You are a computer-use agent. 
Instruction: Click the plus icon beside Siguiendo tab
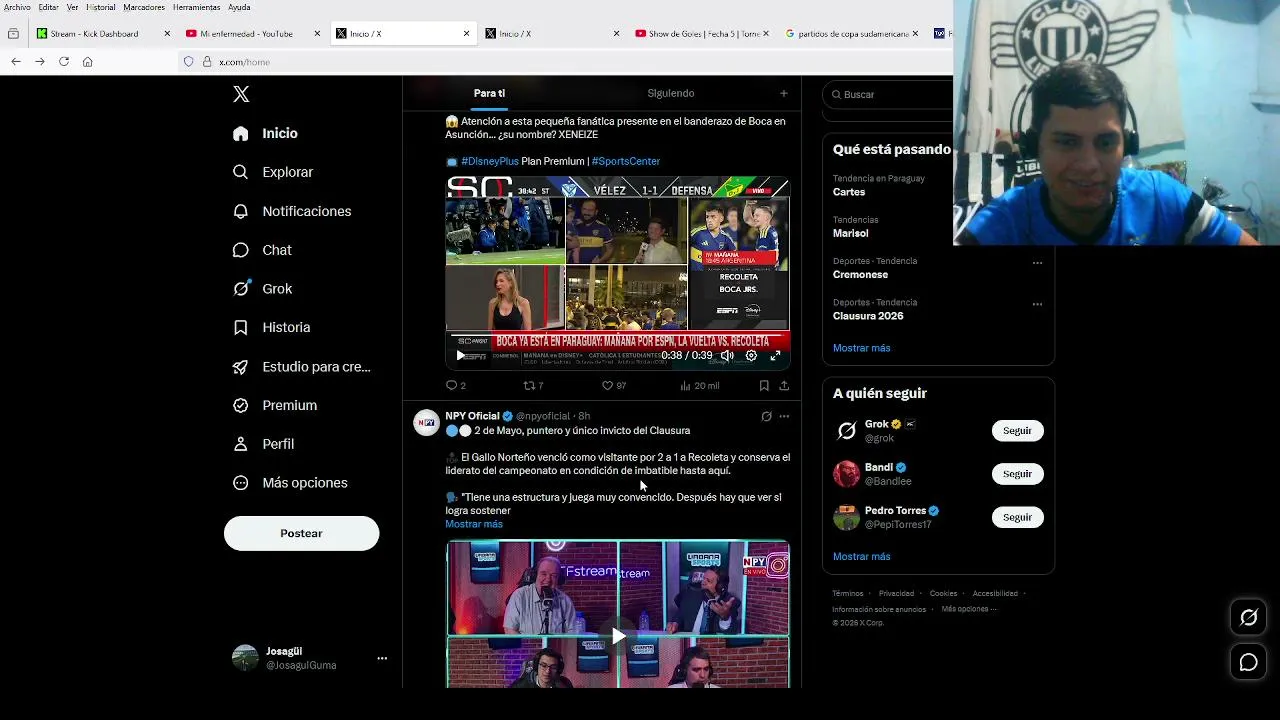(783, 93)
